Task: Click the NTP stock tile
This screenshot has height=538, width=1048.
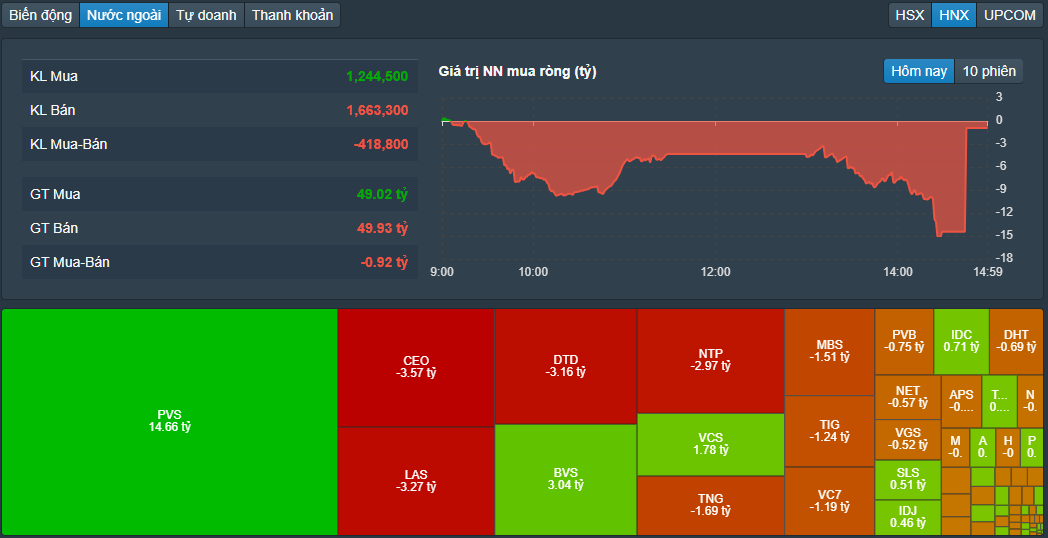Action: (x=710, y=360)
